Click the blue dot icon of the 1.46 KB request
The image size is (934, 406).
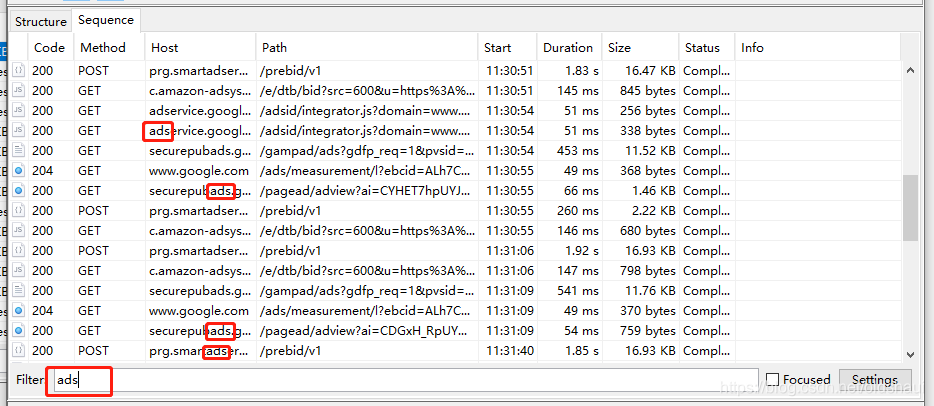[x=18, y=190]
